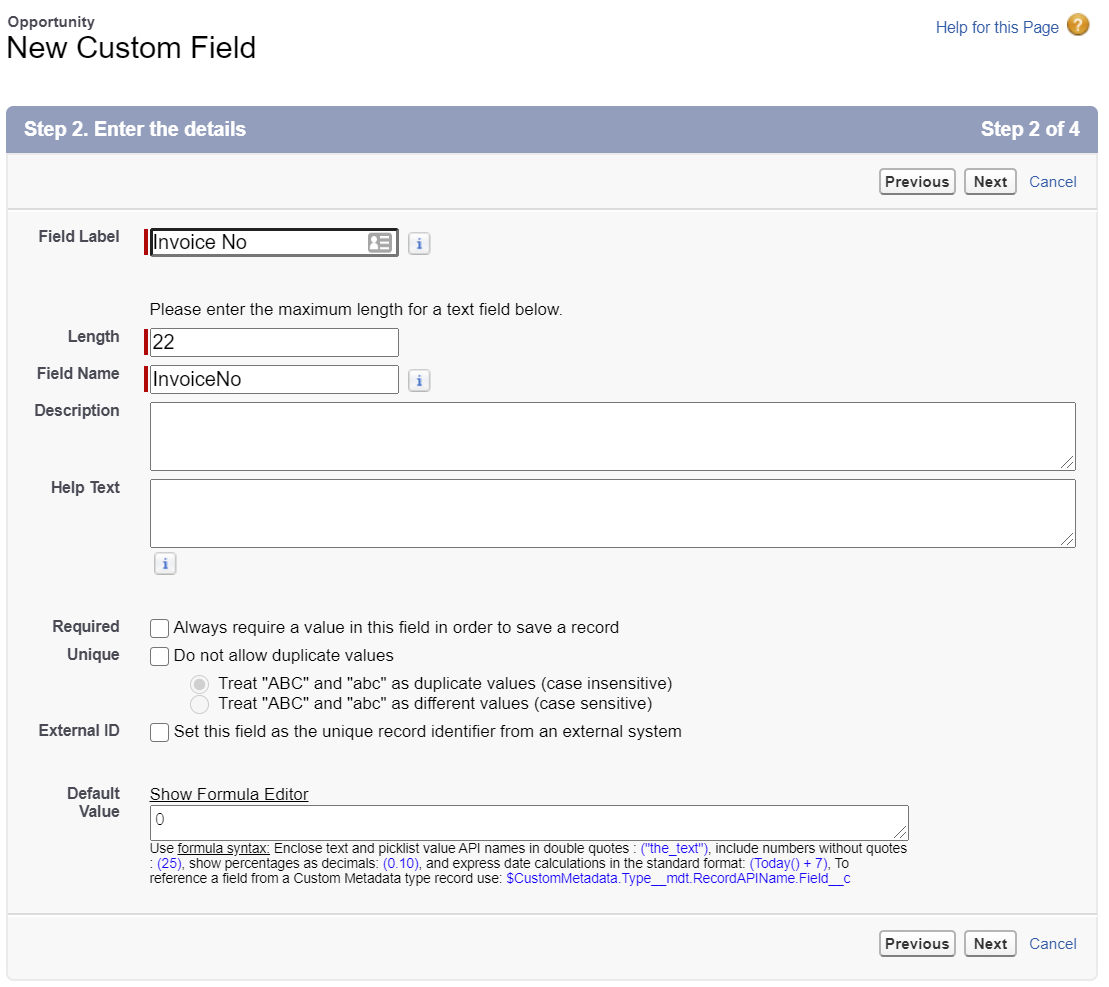
Task: Click info icon next to Field Name
Action: pyautogui.click(x=419, y=380)
